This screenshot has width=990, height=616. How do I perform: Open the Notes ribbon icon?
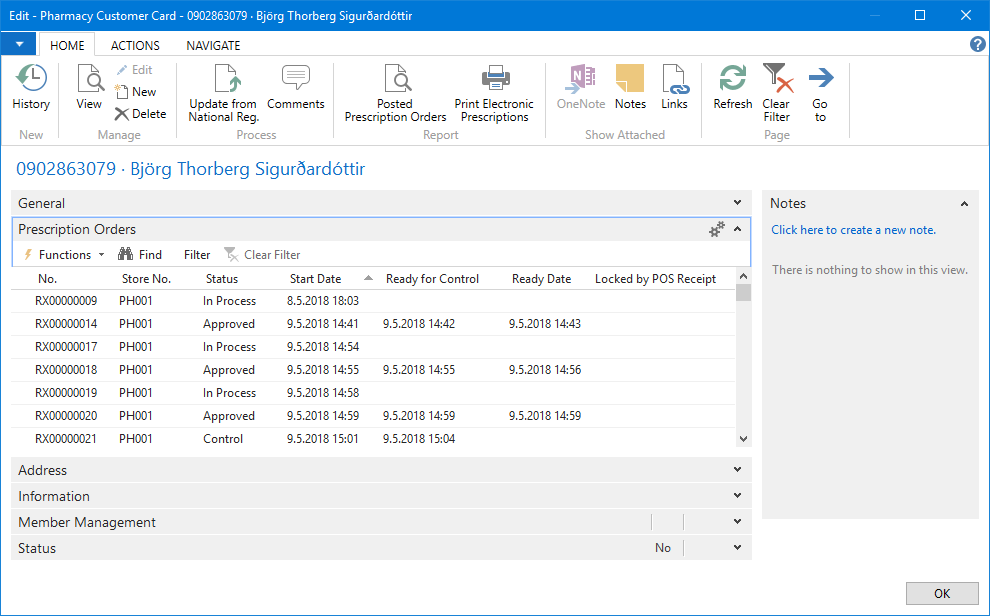[630, 88]
